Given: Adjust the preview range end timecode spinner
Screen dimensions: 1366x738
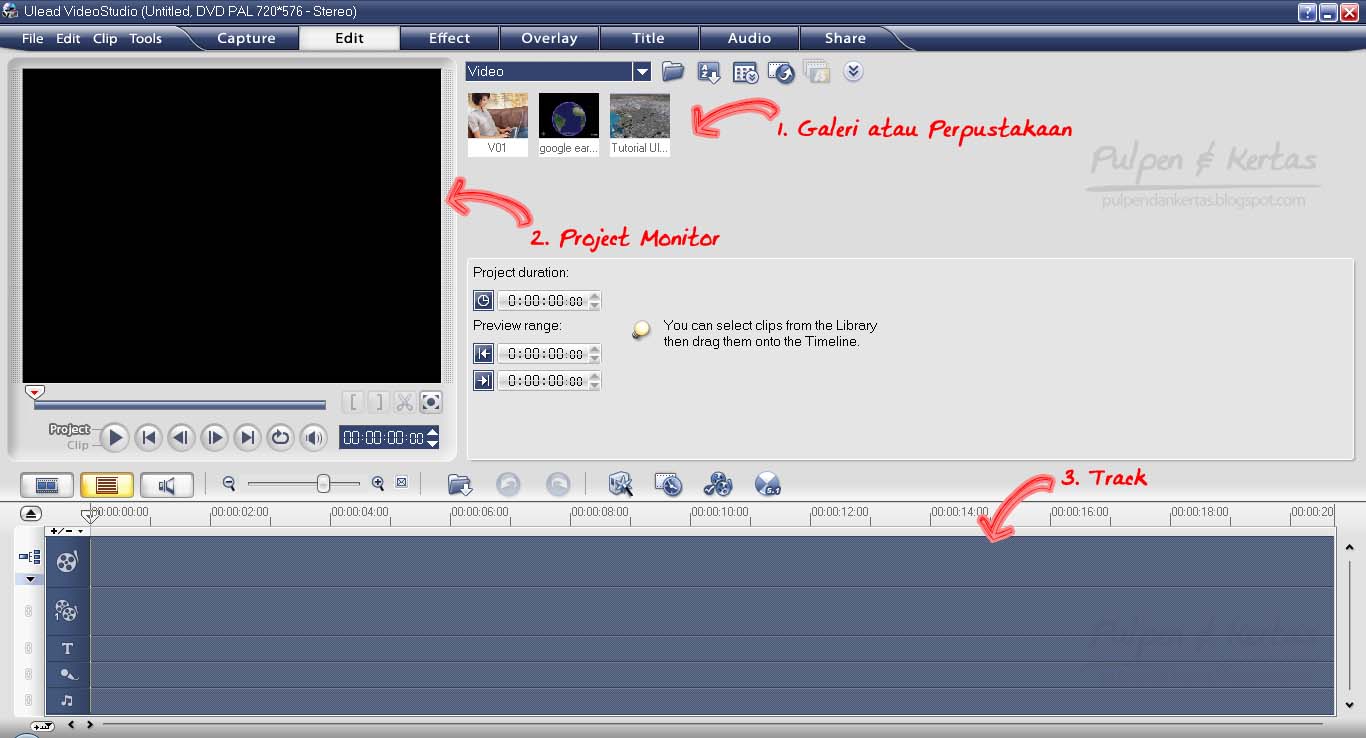Looking at the screenshot, I should (595, 380).
